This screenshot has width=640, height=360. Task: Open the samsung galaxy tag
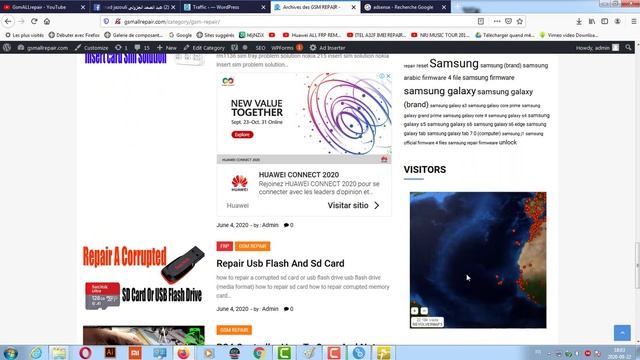coord(440,91)
